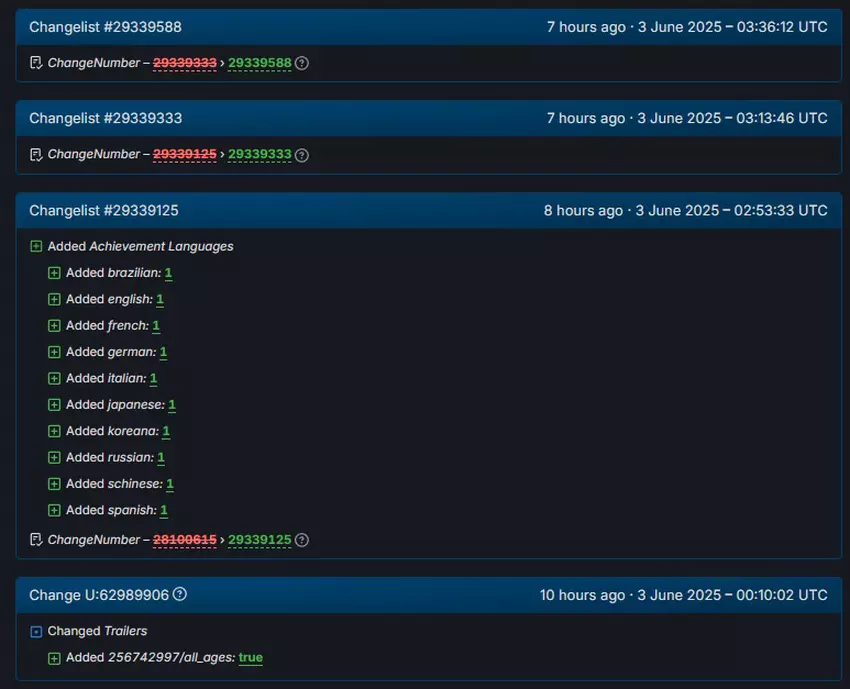
Task: Click the help icon beside ChangeNumber in Changelist #29339333
Action: click(x=300, y=154)
